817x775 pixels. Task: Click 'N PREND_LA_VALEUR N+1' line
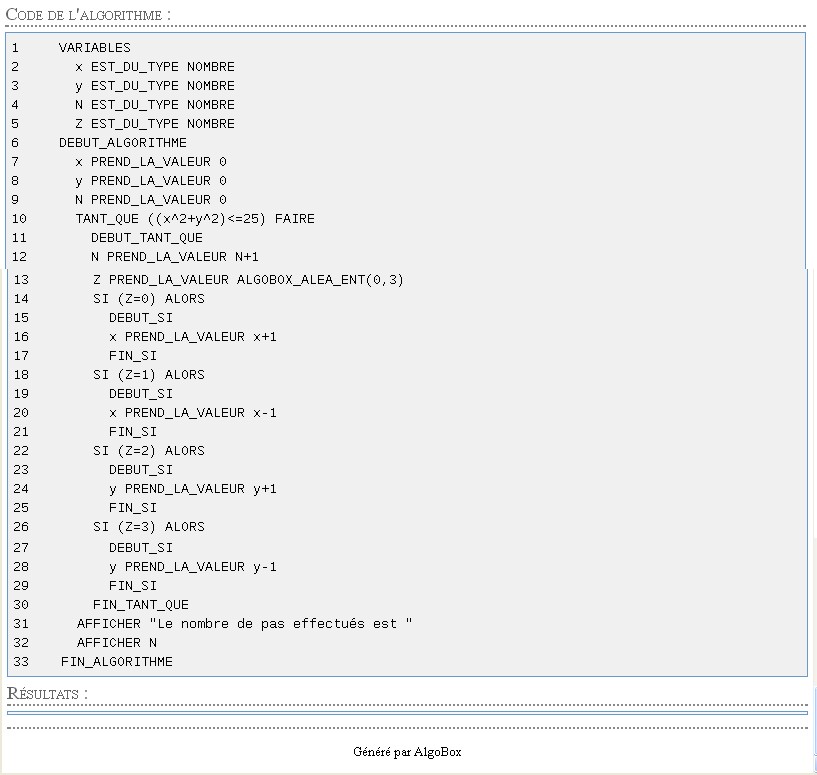[175, 257]
